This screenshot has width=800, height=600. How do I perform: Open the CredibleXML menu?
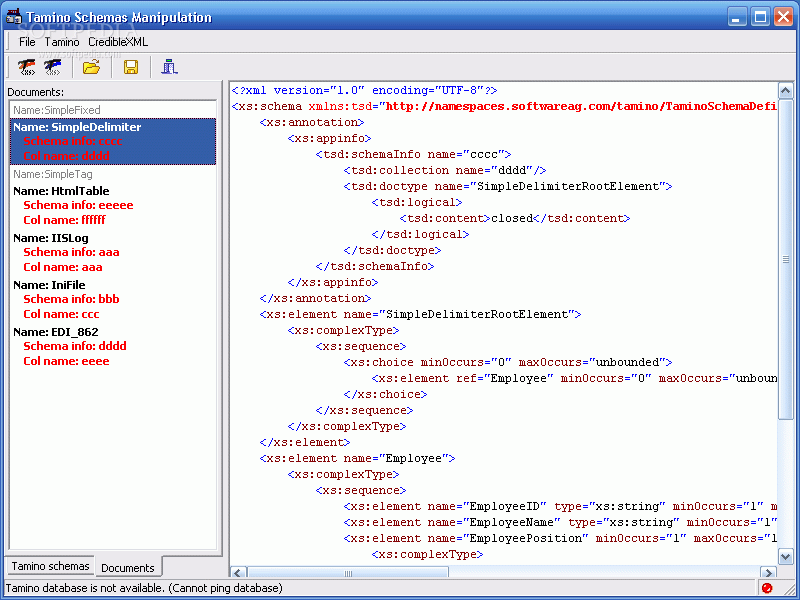118,42
